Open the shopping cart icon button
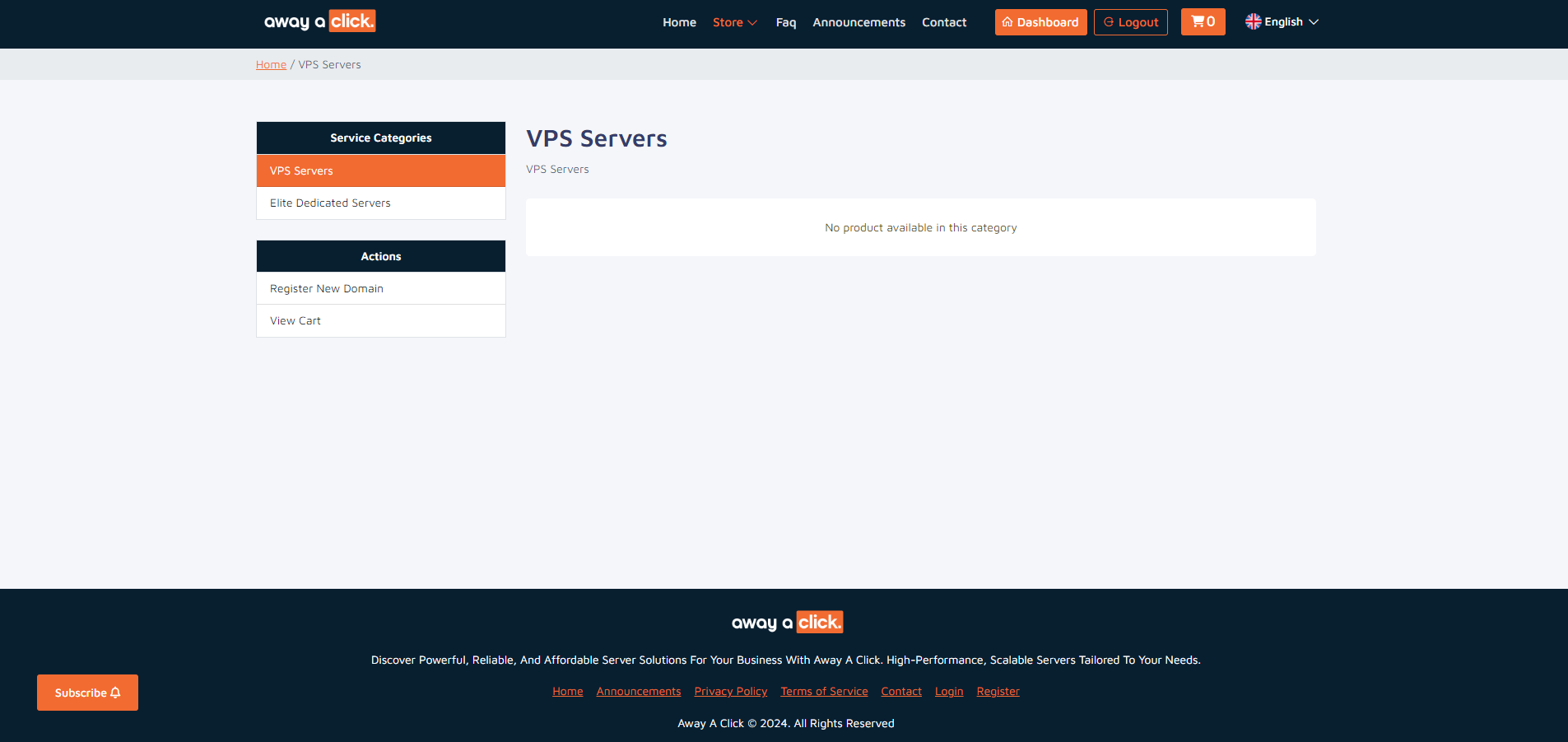The image size is (1568, 742). pos(1203,22)
